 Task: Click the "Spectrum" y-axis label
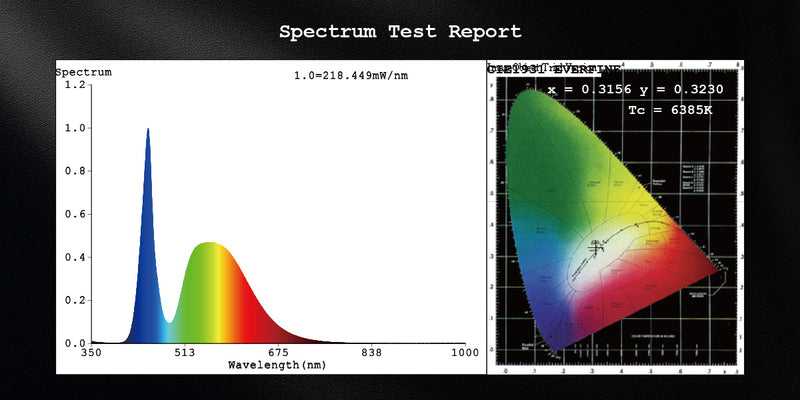click(x=83, y=72)
